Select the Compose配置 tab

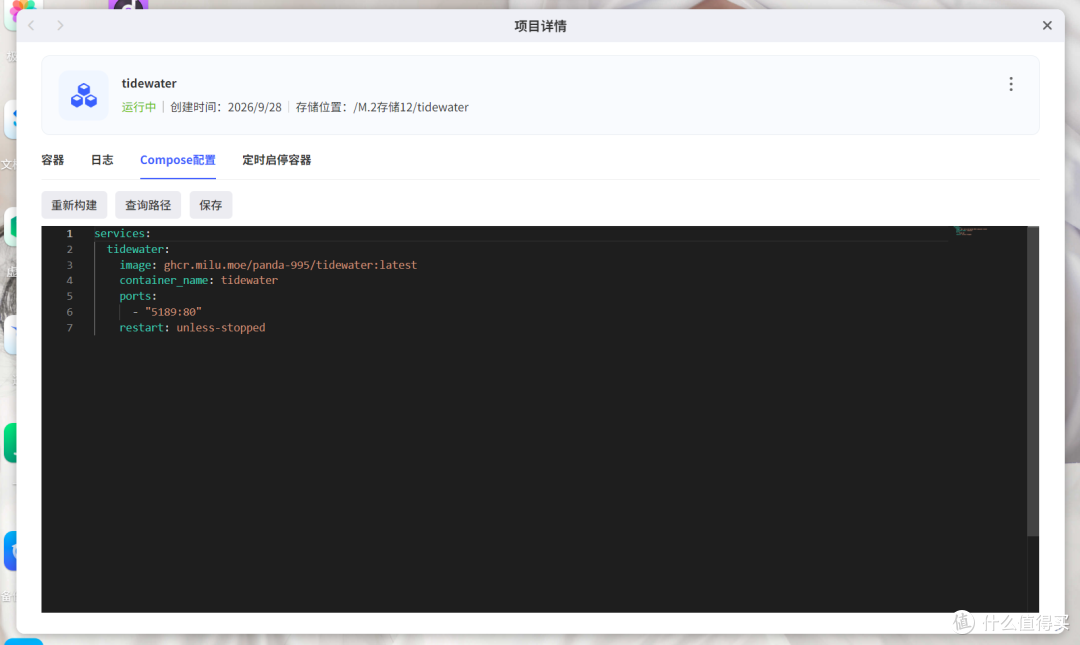[178, 160]
